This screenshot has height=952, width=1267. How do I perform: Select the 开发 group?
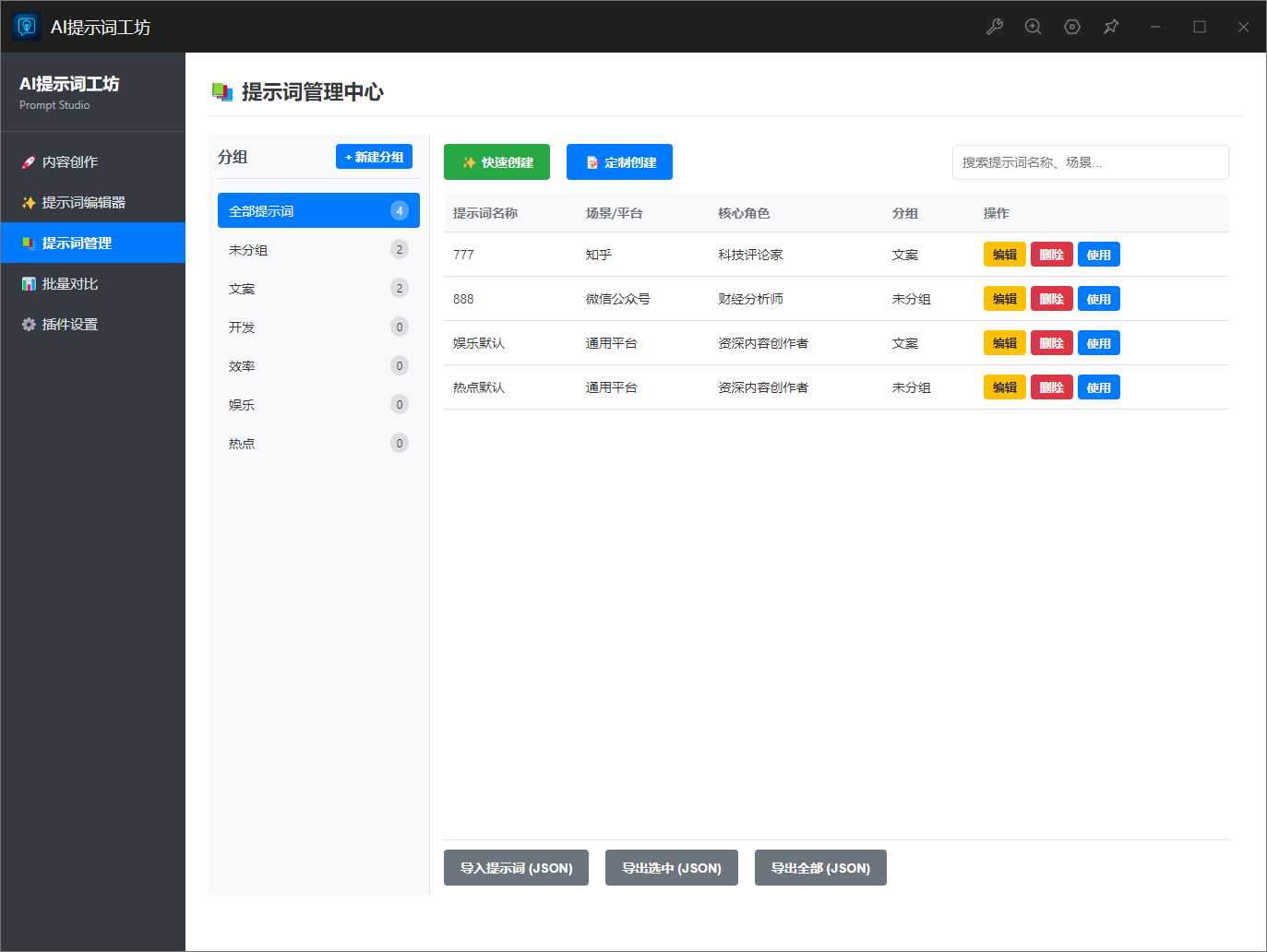pyautogui.click(x=318, y=327)
